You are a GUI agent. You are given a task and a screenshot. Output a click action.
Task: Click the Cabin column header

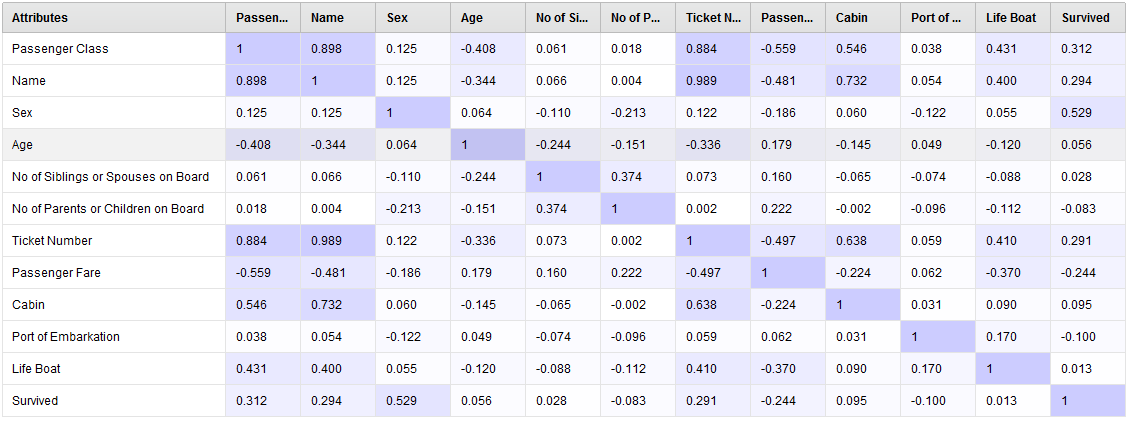862,17
